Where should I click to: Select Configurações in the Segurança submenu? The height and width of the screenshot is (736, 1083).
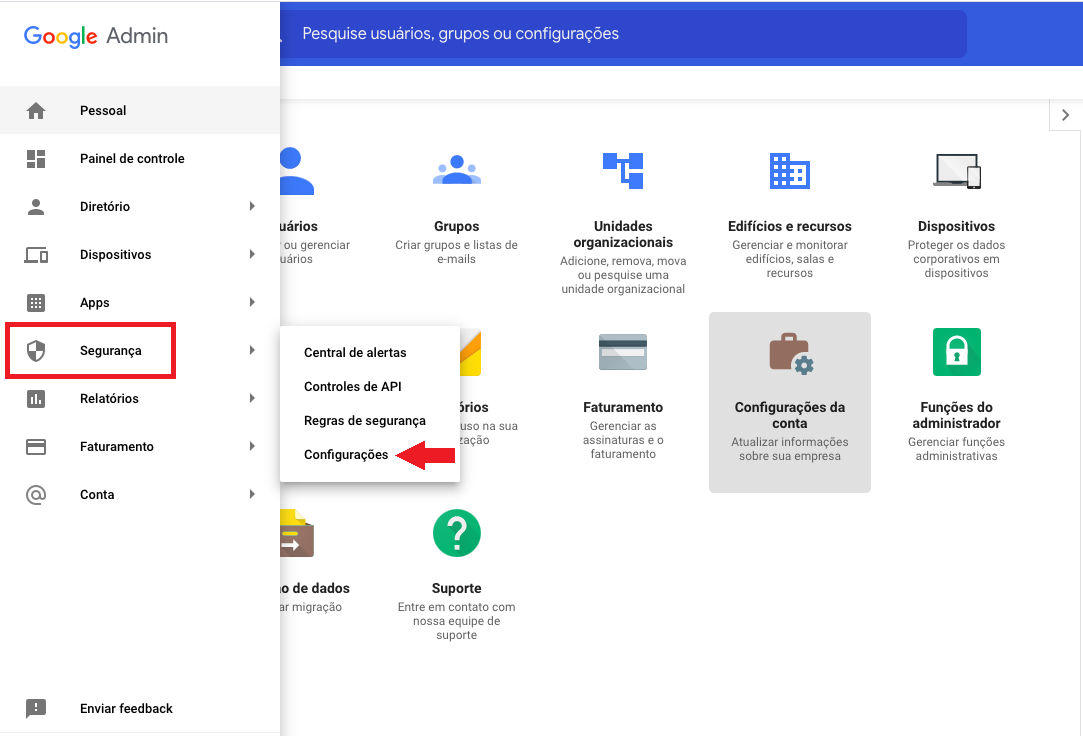pos(346,455)
